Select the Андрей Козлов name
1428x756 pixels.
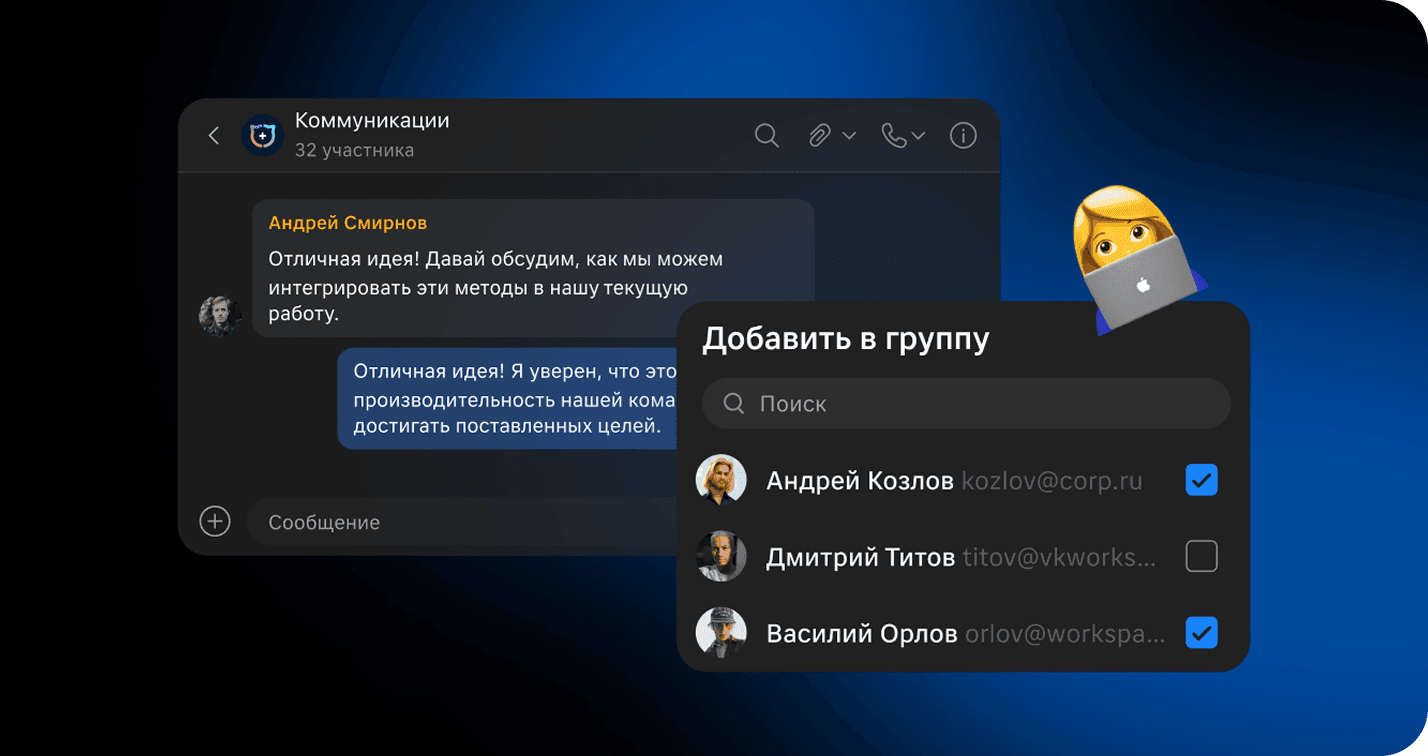click(x=860, y=481)
